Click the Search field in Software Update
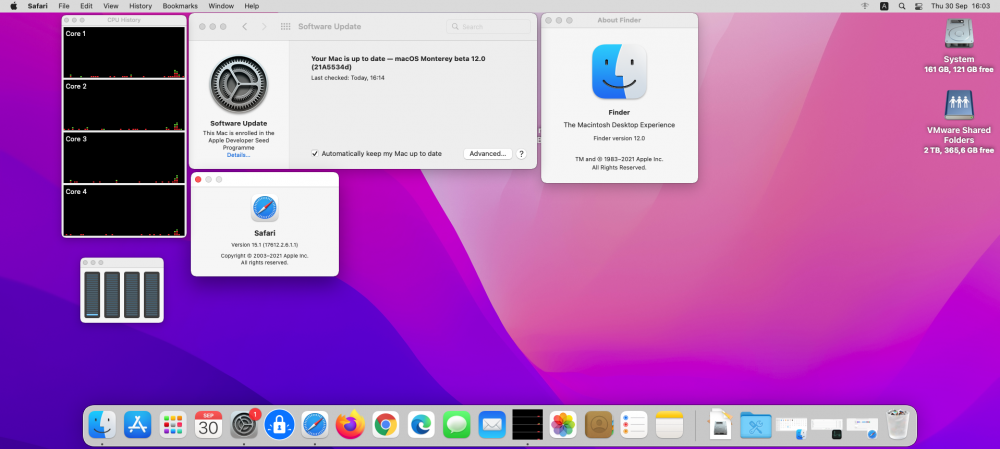1000x449 pixels. 489,27
